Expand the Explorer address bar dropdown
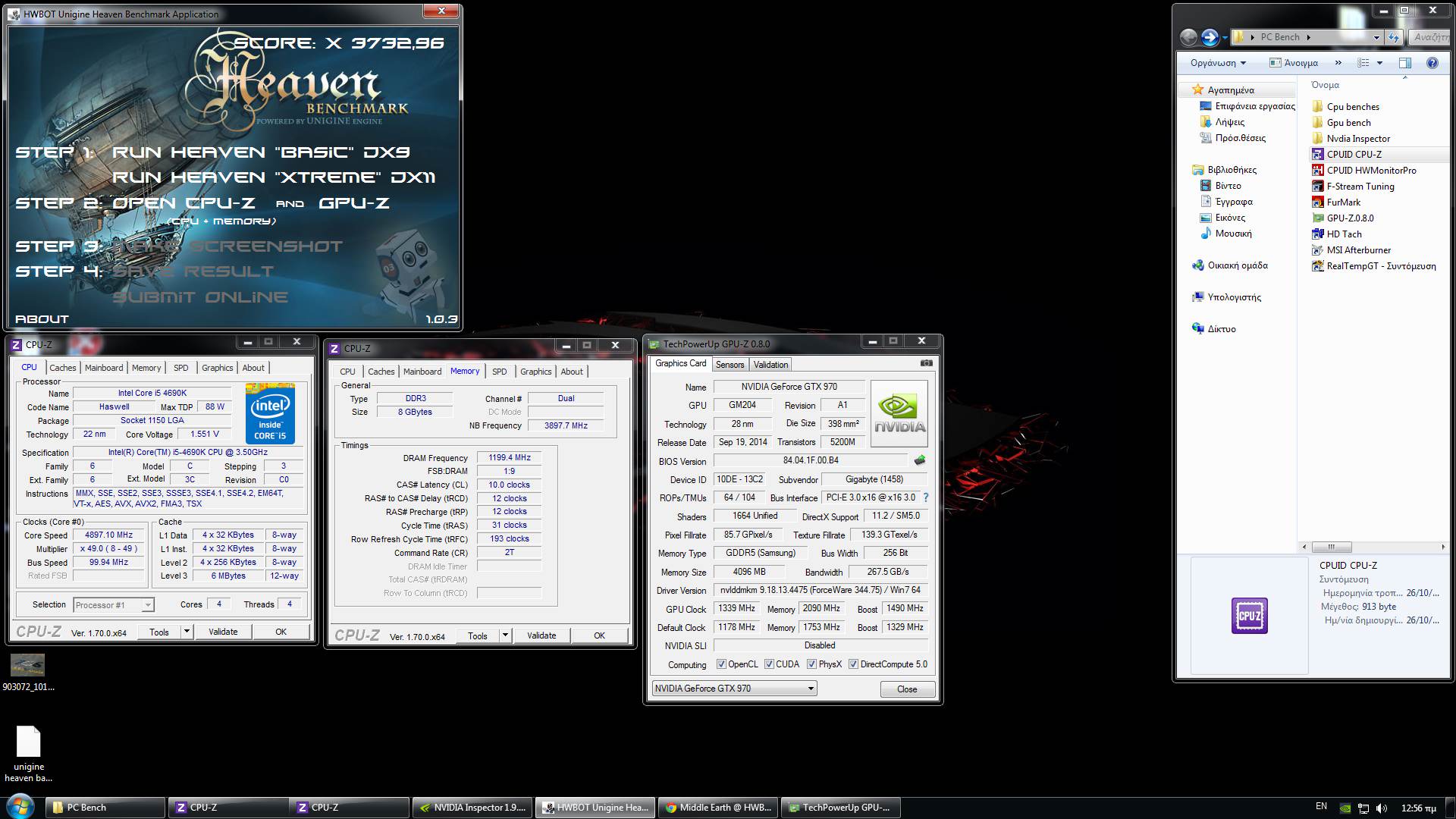The width and height of the screenshot is (1456, 819). click(1376, 37)
